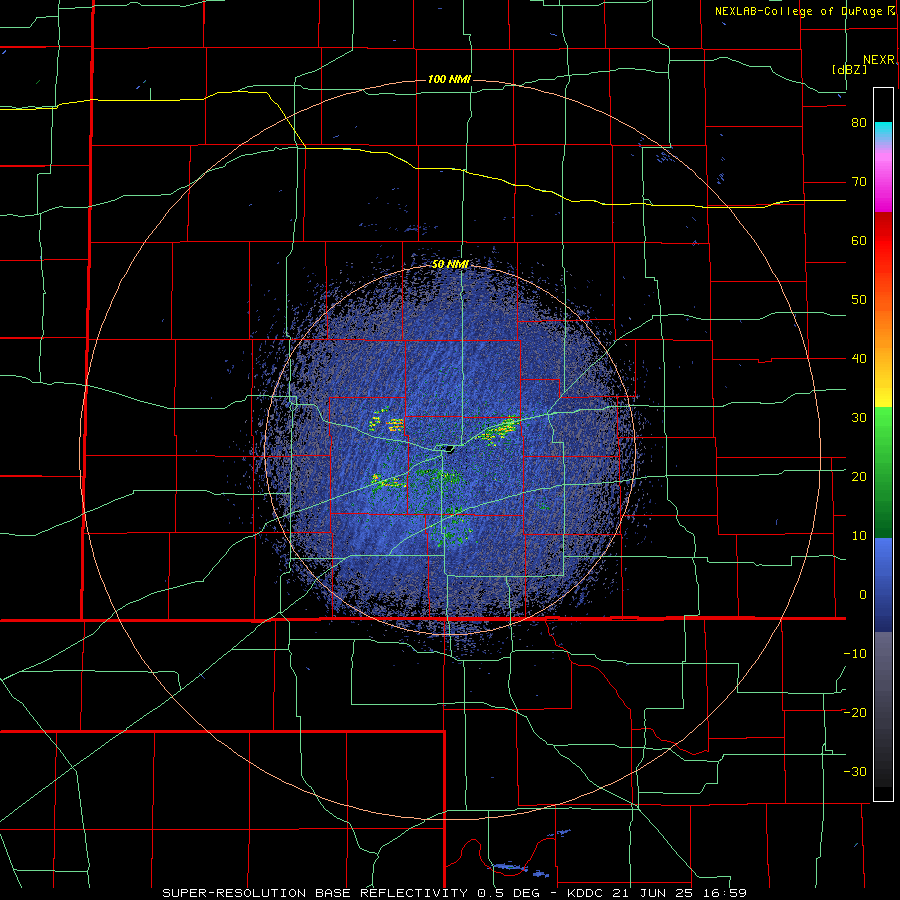Screen dimensions: 900x900
Task: Click the 0 dBZ legend value
Action: pyautogui.click(x=863, y=595)
